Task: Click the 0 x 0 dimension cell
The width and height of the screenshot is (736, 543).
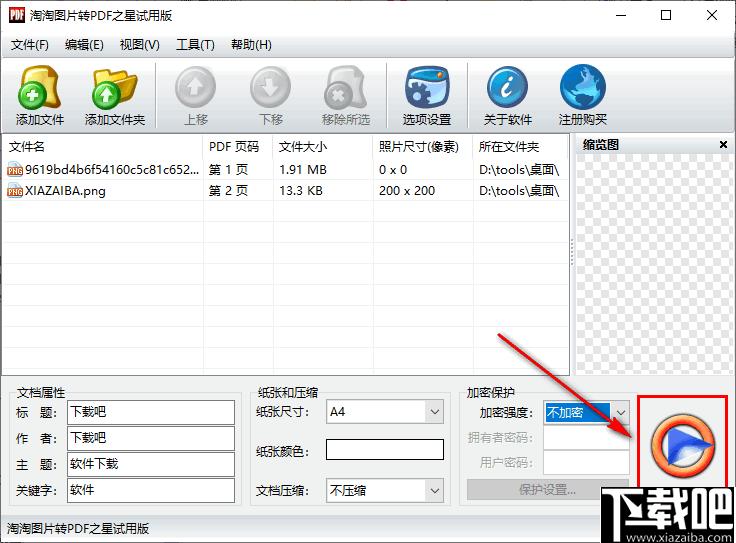Action: [x=393, y=170]
